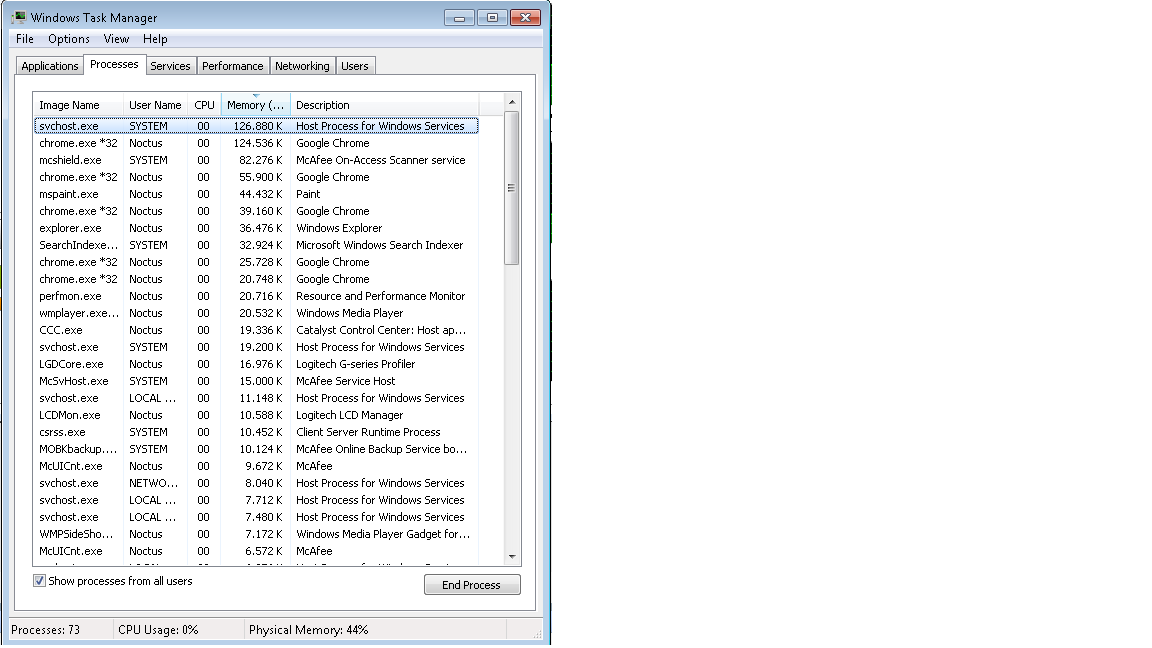Open the Help menu

coord(155,39)
